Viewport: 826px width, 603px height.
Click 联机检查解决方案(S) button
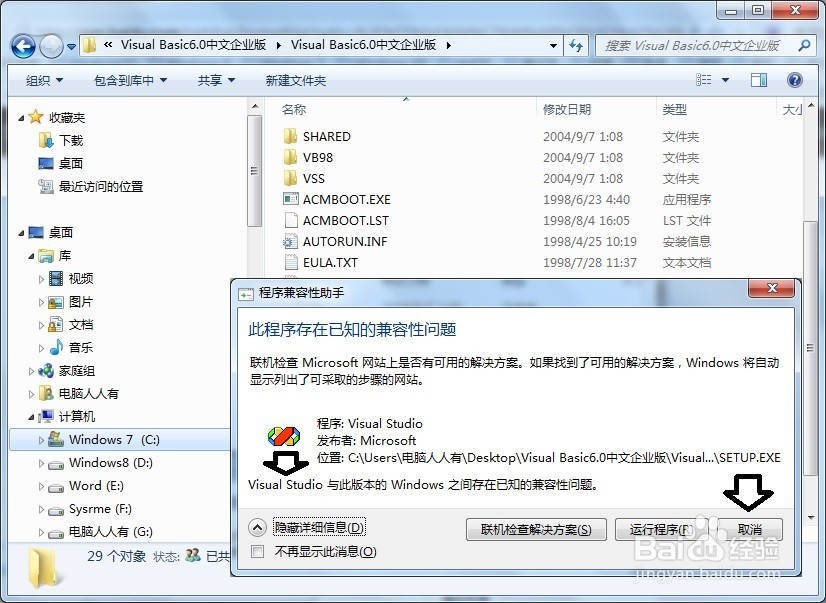(x=536, y=530)
